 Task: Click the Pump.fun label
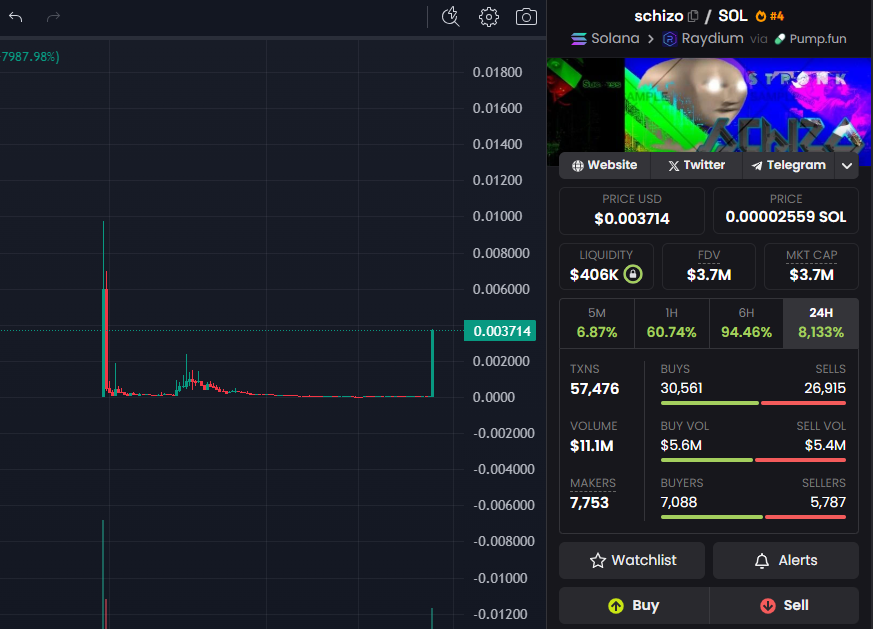(x=818, y=39)
